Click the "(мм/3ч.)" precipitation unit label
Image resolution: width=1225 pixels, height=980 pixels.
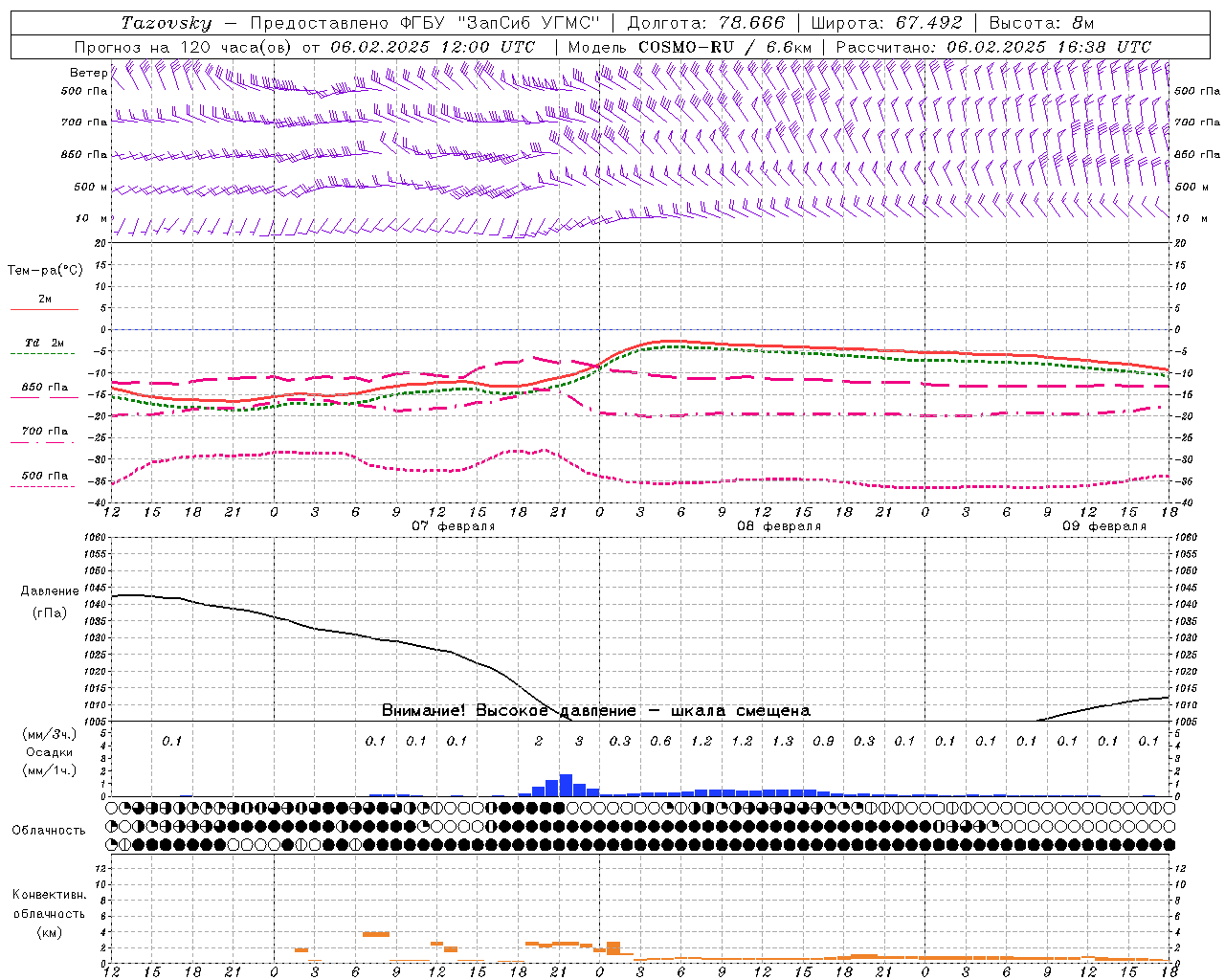tap(50, 734)
